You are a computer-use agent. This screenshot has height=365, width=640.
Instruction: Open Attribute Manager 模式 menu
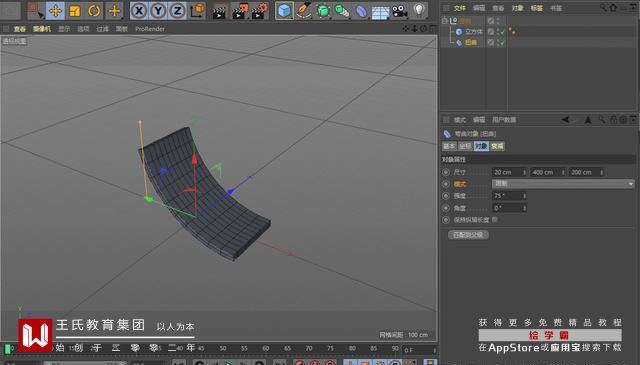click(460, 120)
